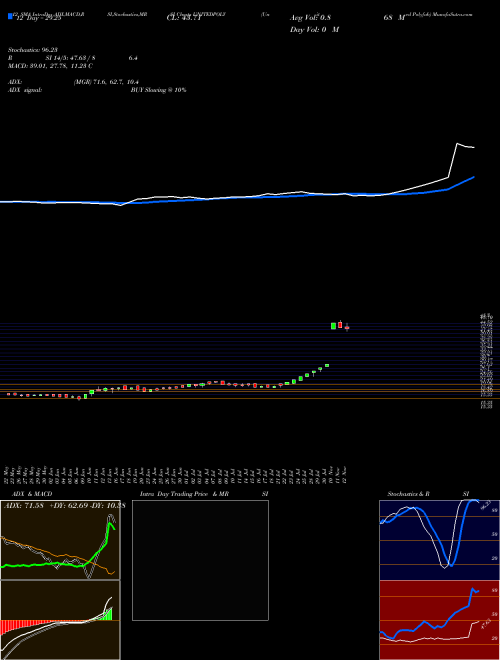Click the 'SI 14/3: 47.63 / 8' value
The height and width of the screenshot is (660, 500).
tap(71, 58)
